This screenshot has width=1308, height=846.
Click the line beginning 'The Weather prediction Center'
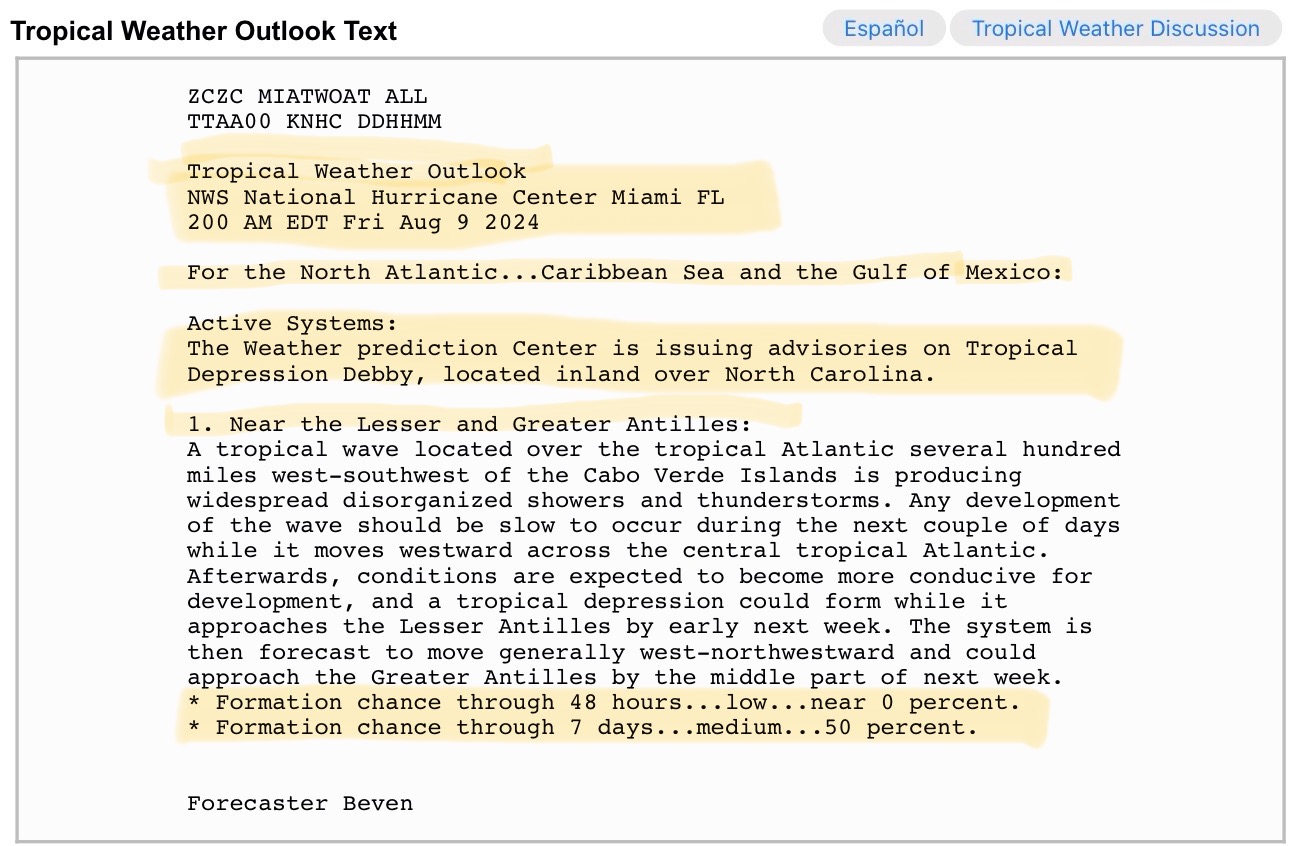[x=632, y=348]
